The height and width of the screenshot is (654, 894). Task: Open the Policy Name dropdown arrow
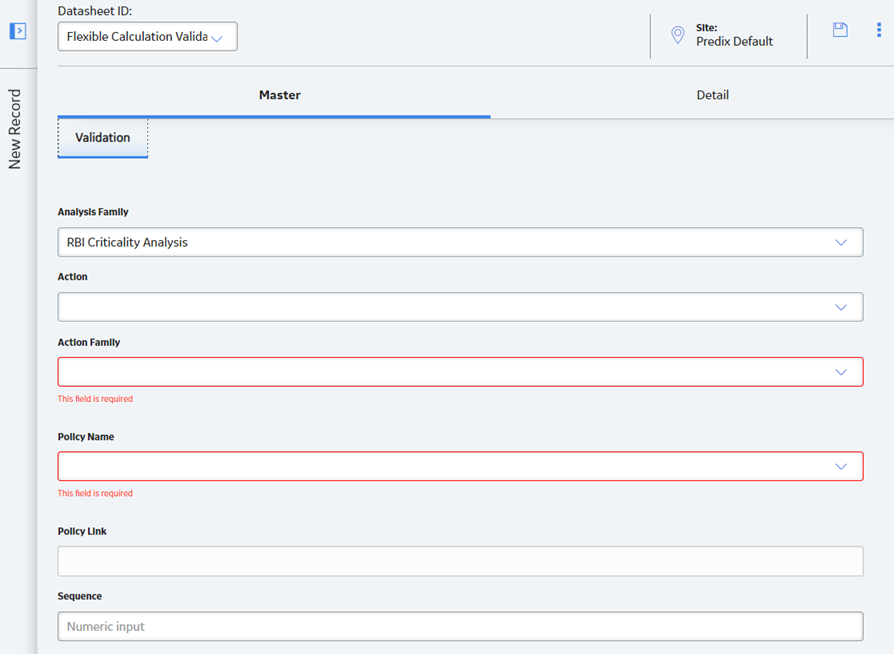click(840, 466)
